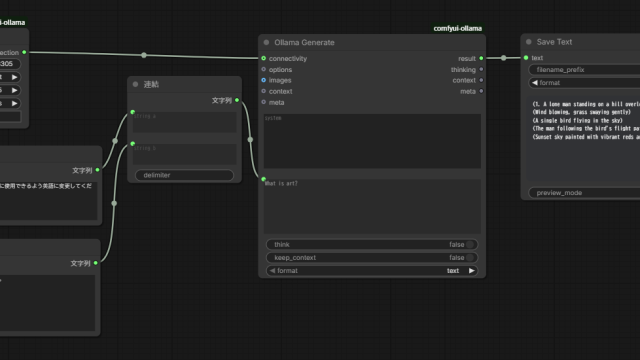
Task: Click the context input port on Ollama Generate
Action: (x=264, y=91)
